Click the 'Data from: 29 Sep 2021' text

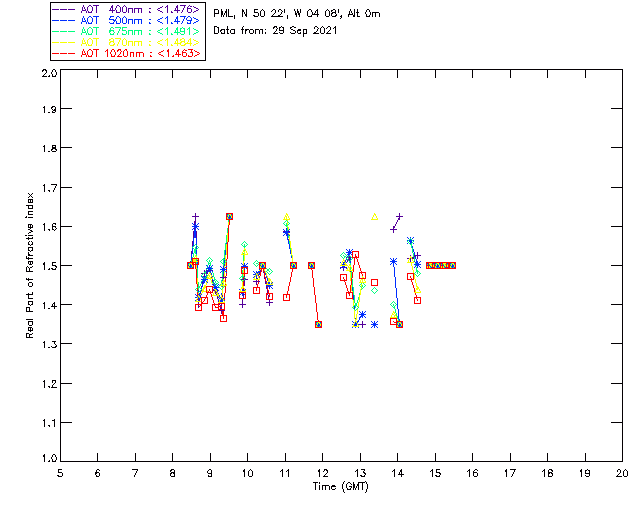pyautogui.click(x=276, y=31)
